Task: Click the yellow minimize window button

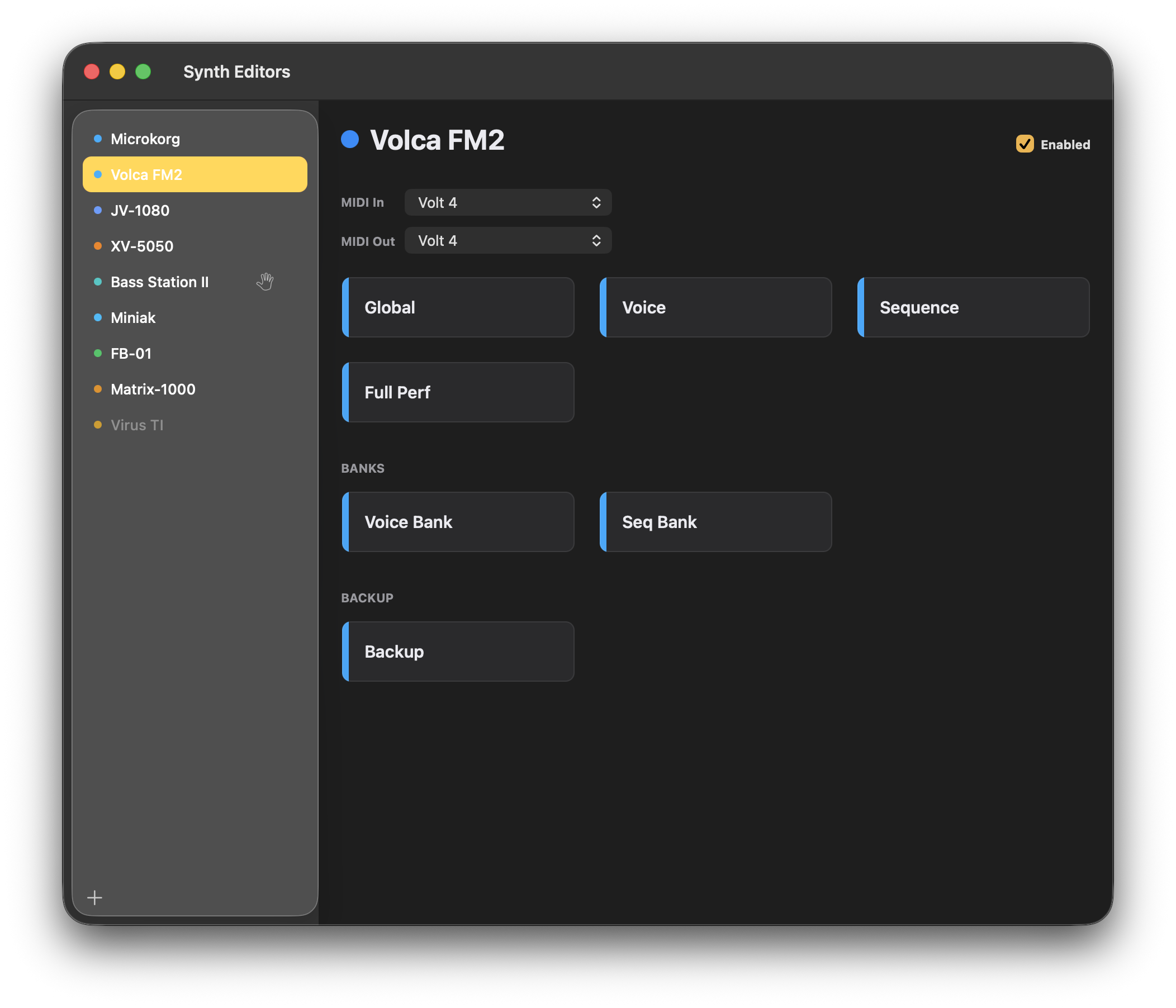Action: pos(117,72)
